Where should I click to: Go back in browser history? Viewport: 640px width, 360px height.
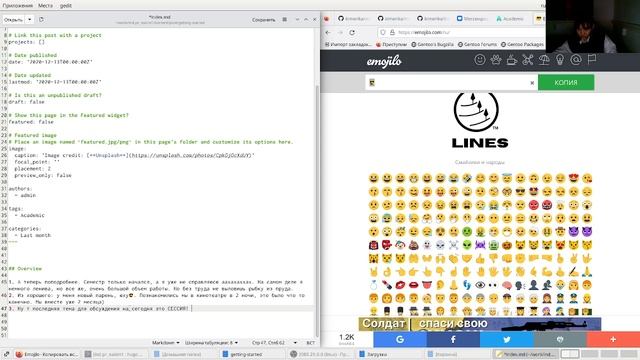[328, 32]
